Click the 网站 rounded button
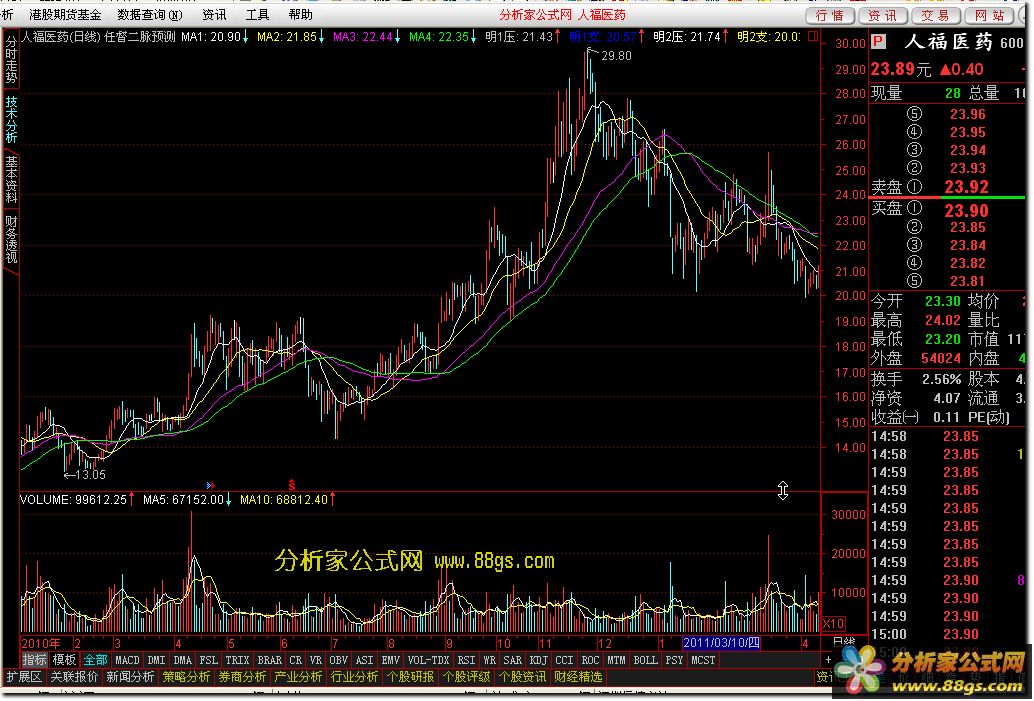The image size is (1034, 701). click(989, 15)
